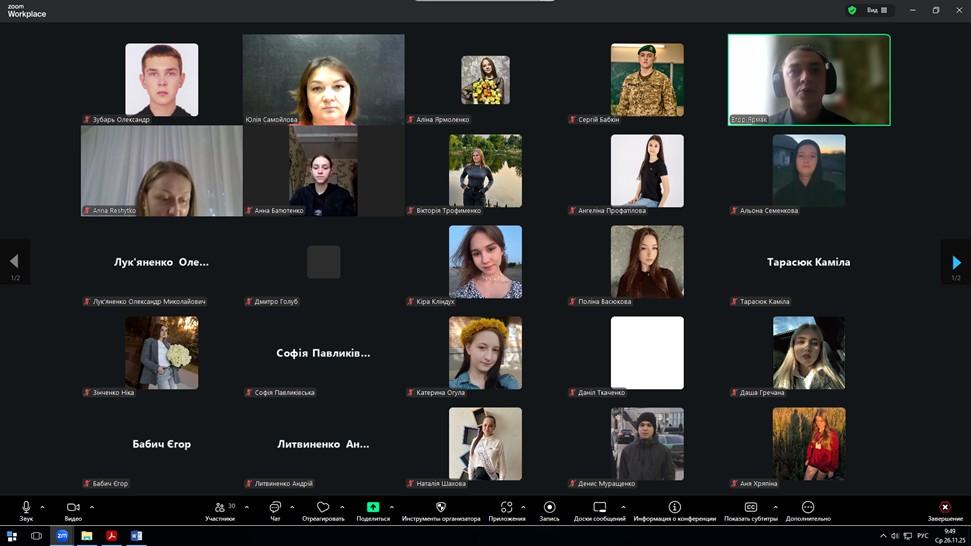Go to next gallery page arrow
This screenshot has height=546, width=971.
(956, 262)
